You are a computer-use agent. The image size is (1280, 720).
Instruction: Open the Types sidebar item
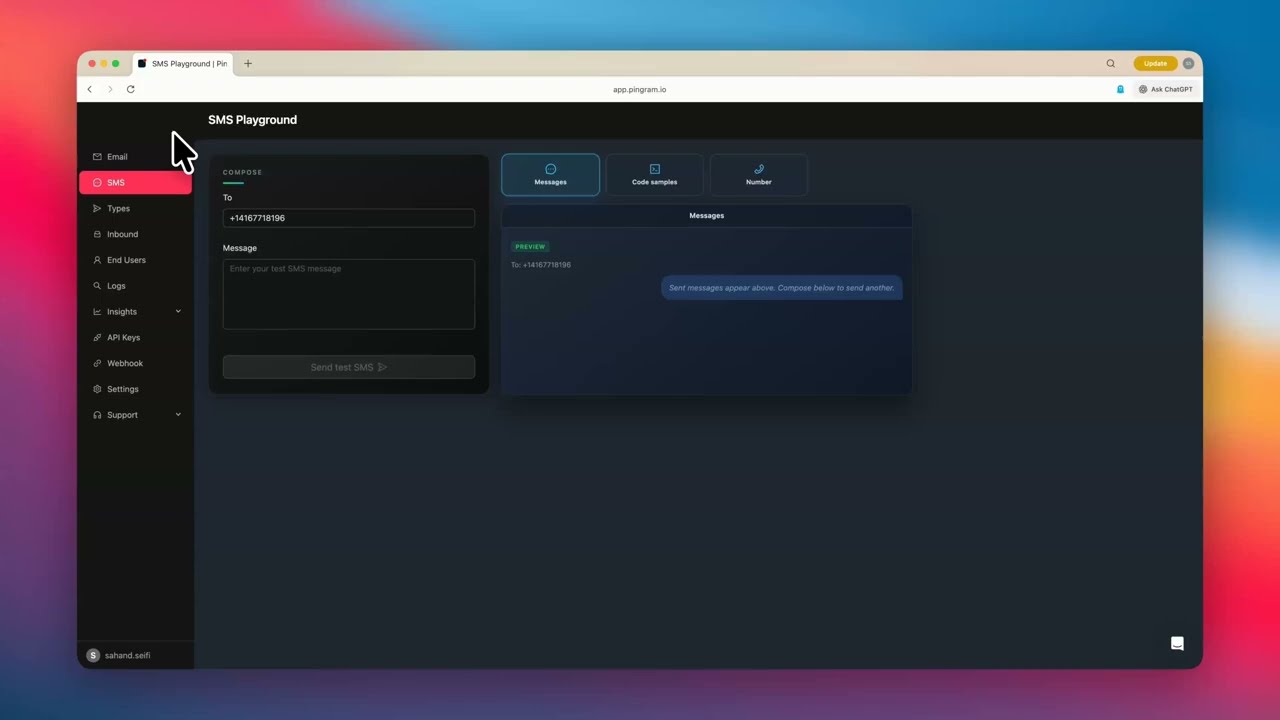pos(135,209)
